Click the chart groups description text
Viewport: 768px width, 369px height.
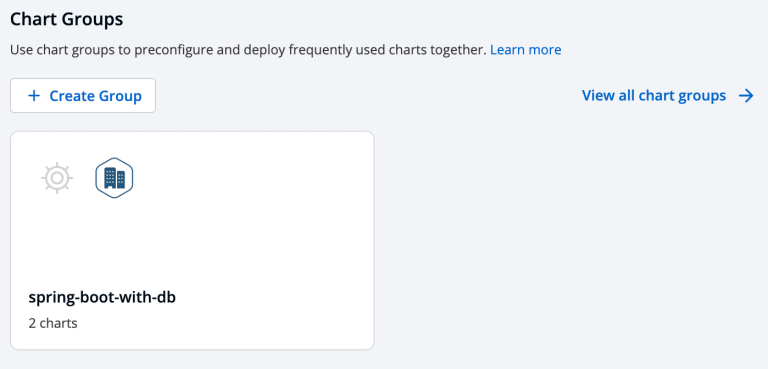point(248,50)
